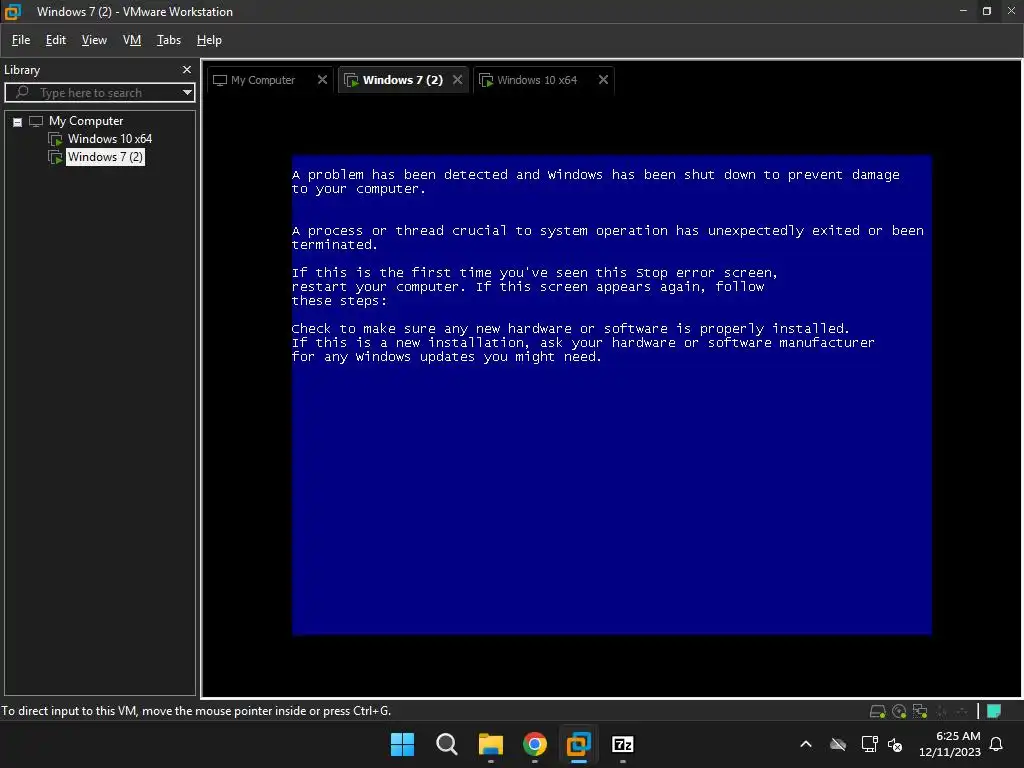The image size is (1024, 768).
Task: Click the dimmed sound card status icon
Action: click(x=961, y=711)
